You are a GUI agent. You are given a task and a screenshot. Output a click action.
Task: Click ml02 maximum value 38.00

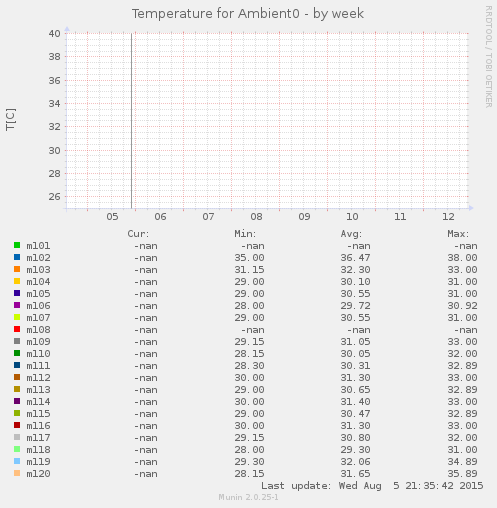click(462, 258)
